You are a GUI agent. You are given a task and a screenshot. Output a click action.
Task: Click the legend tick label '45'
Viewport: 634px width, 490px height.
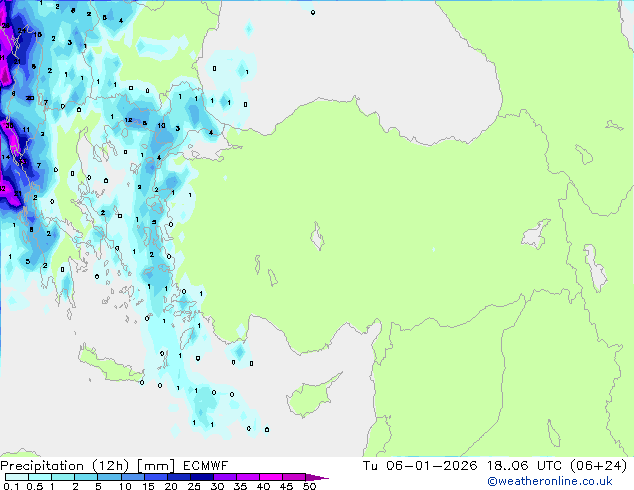(x=286, y=486)
